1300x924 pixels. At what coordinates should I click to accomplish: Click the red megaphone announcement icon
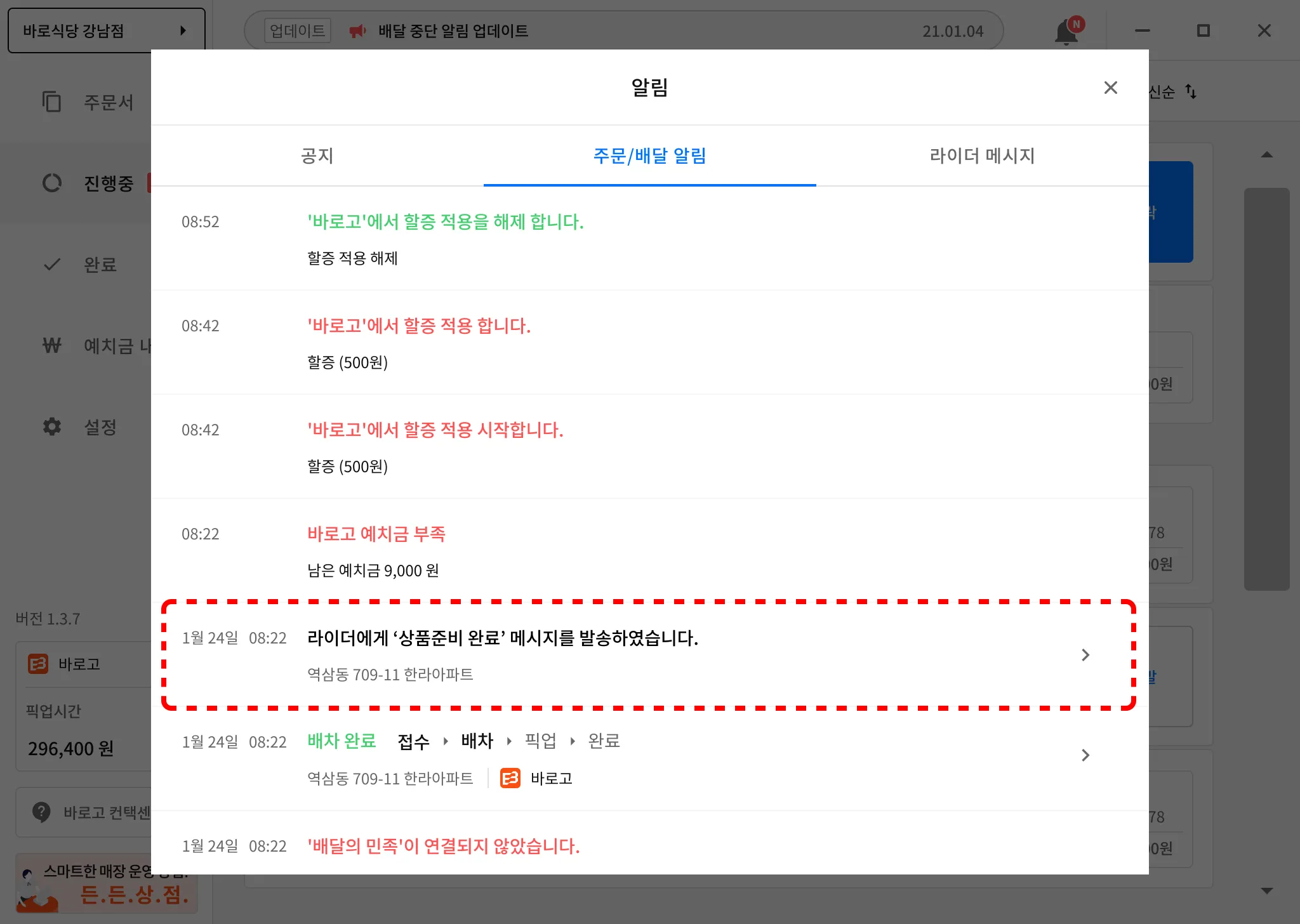pos(358,31)
